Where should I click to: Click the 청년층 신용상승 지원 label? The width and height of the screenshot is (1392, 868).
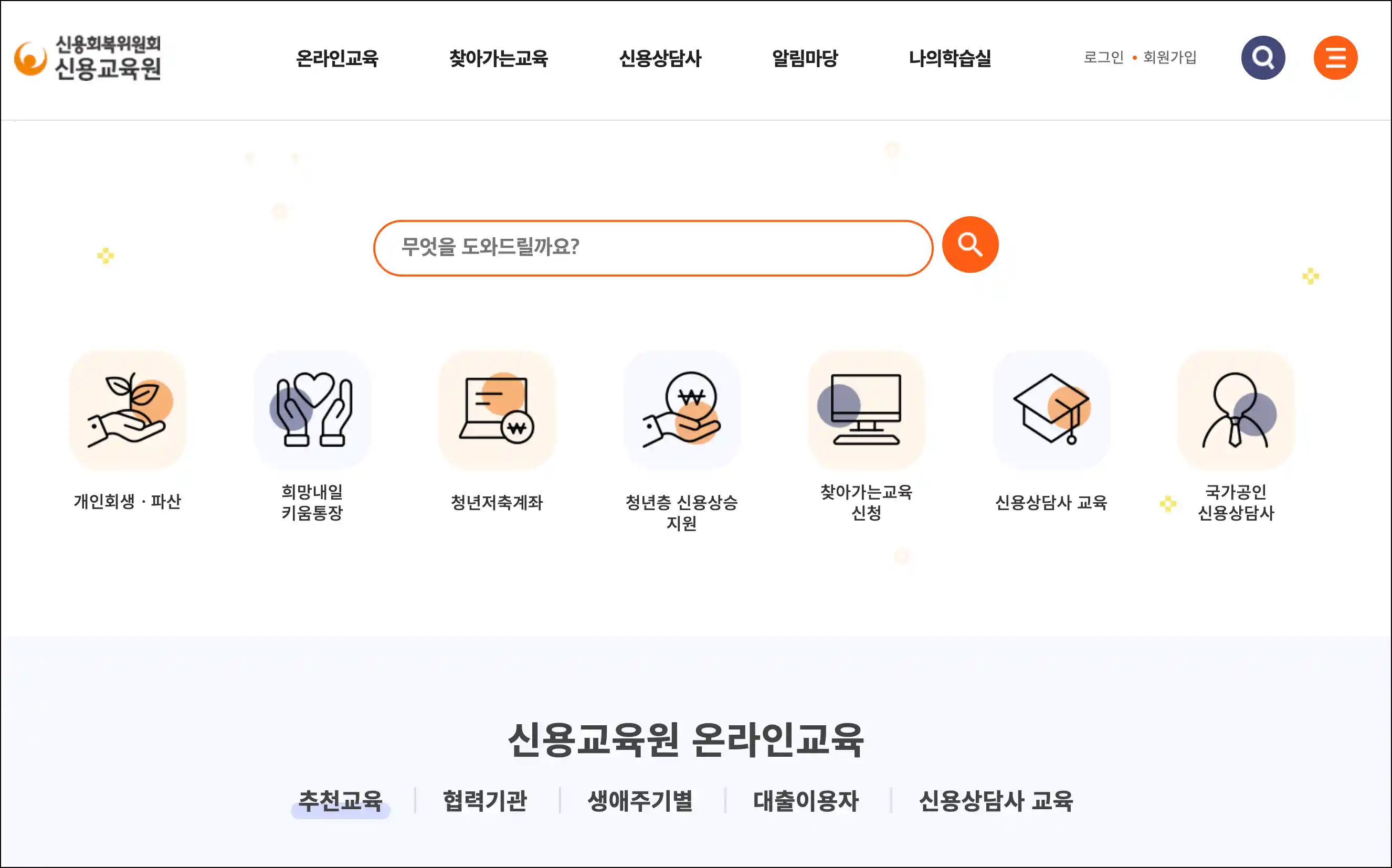(682, 513)
